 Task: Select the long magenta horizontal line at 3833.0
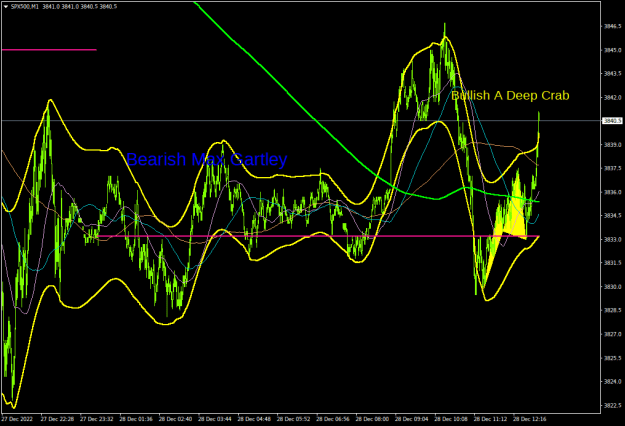[x=318, y=236]
